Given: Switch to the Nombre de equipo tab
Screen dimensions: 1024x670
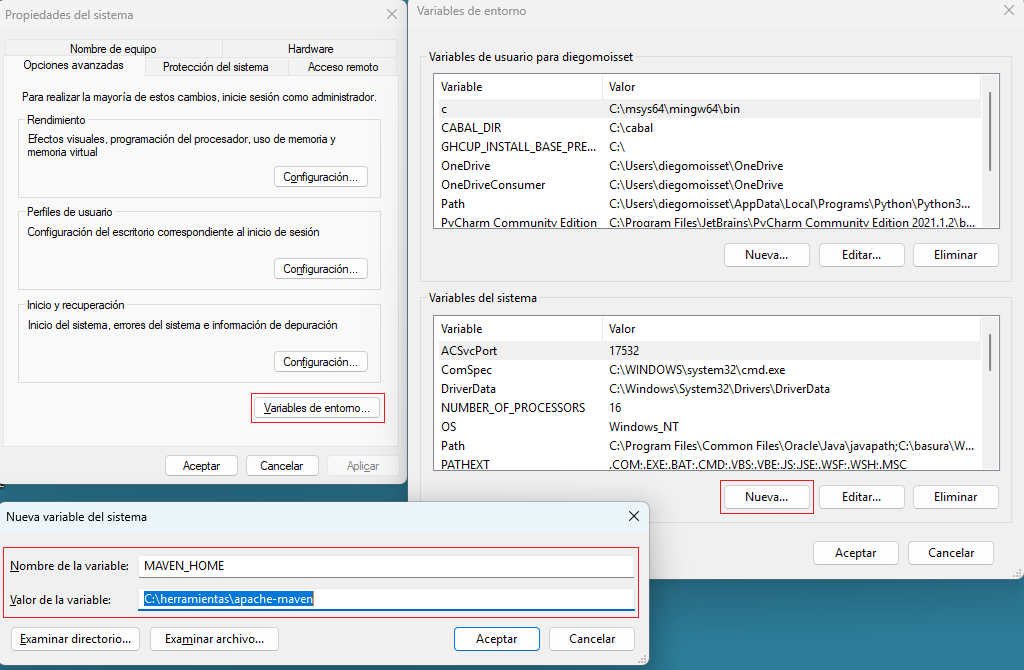Looking at the screenshot, I should 113,49.
